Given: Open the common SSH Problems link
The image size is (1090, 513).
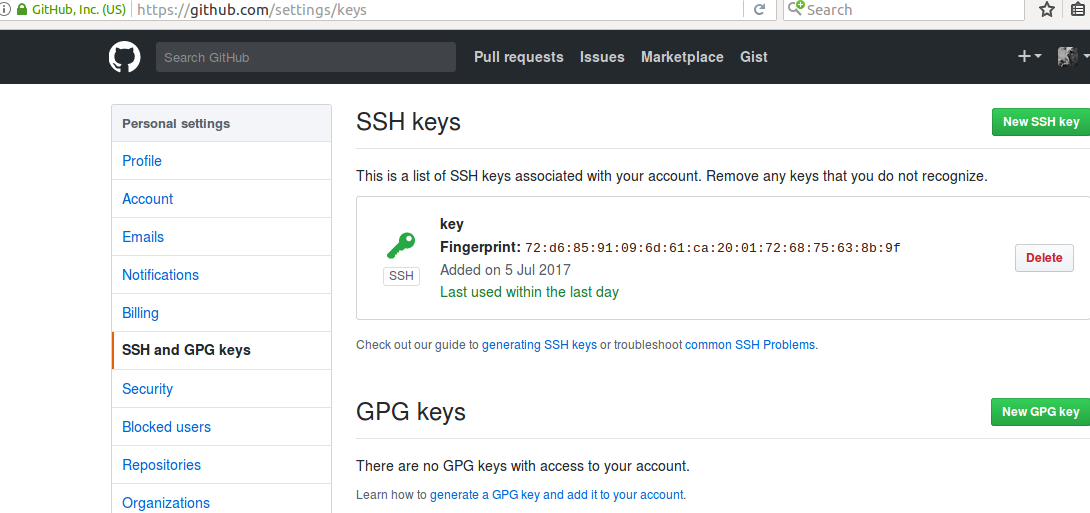Looking at the screenshot, I should [x=751, y=345].
